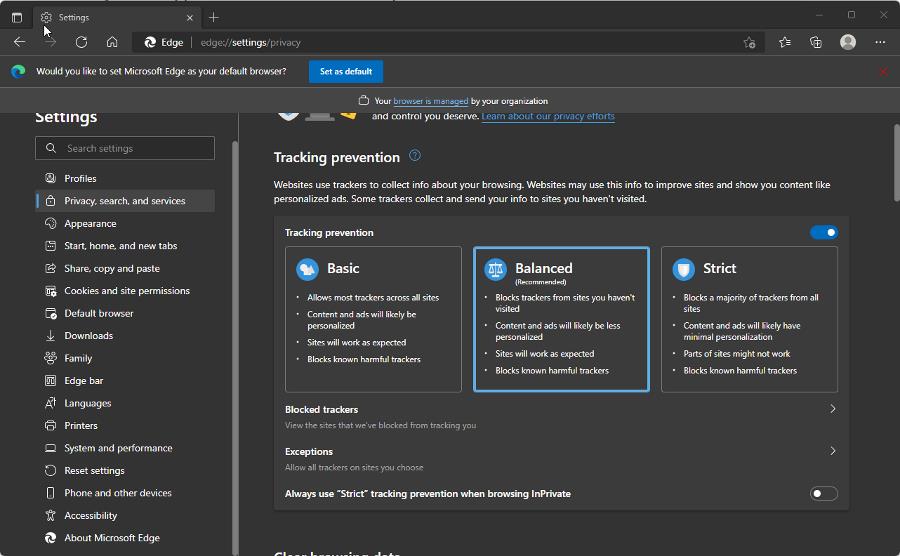Click the Strict shield icon
Viewport: 900px width, 556px height.
(x=683, y=269)
